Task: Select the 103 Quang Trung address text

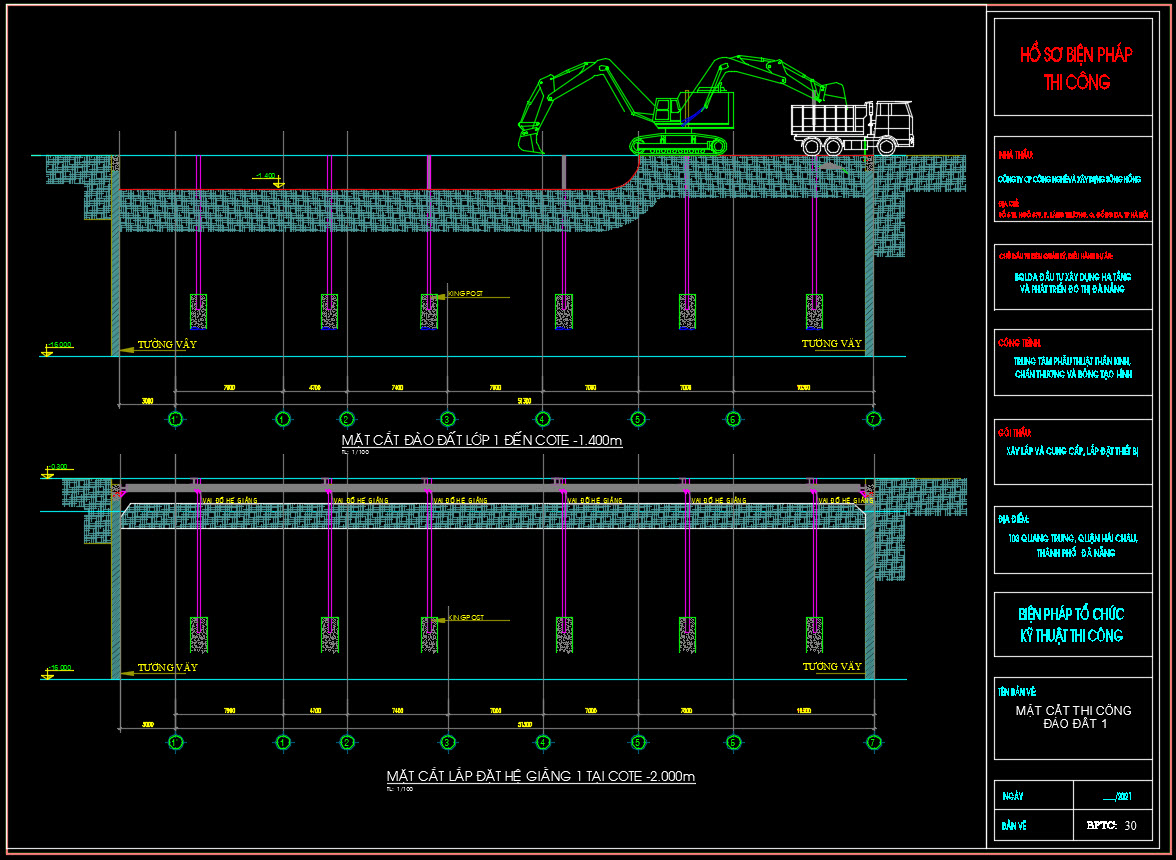Action: [x=1073, y=545]
